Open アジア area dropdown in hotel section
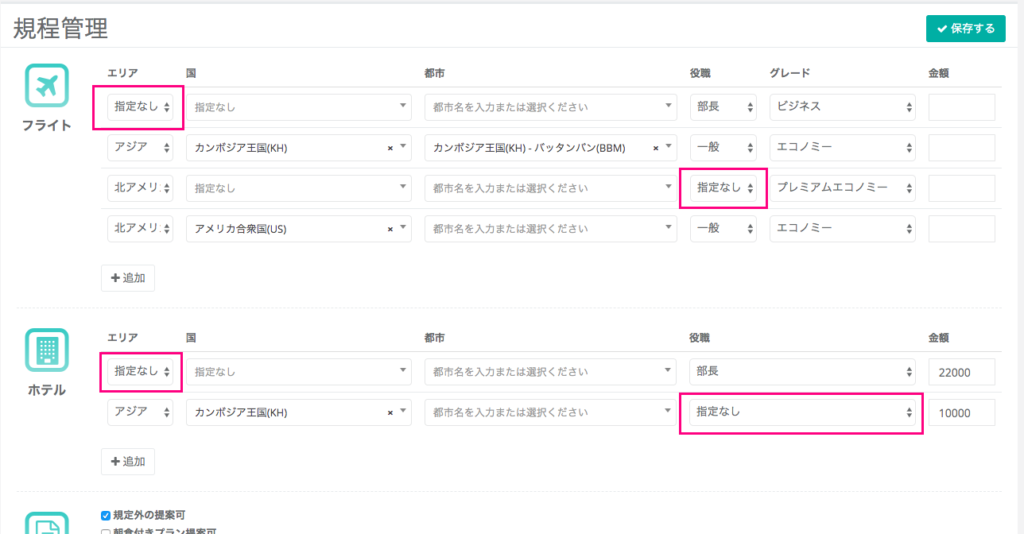This screenshot has width=1024, height=534. coord(140,412)
